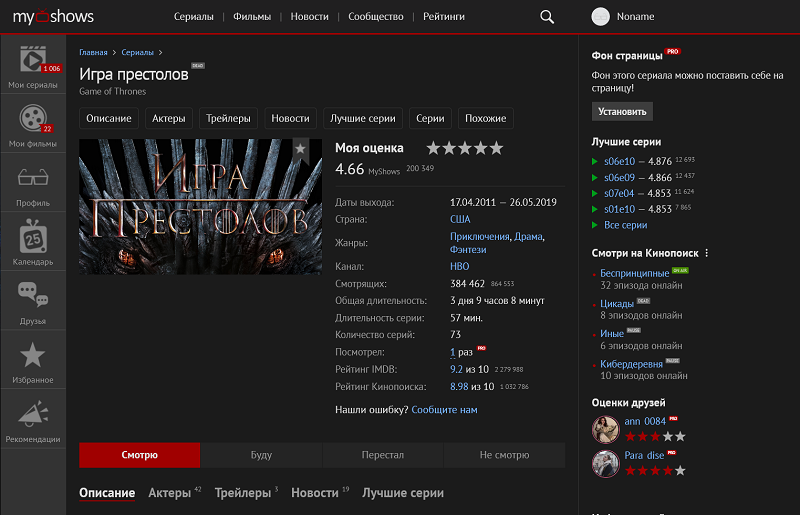Open Кибердеревня show link

tap(632, 364)
